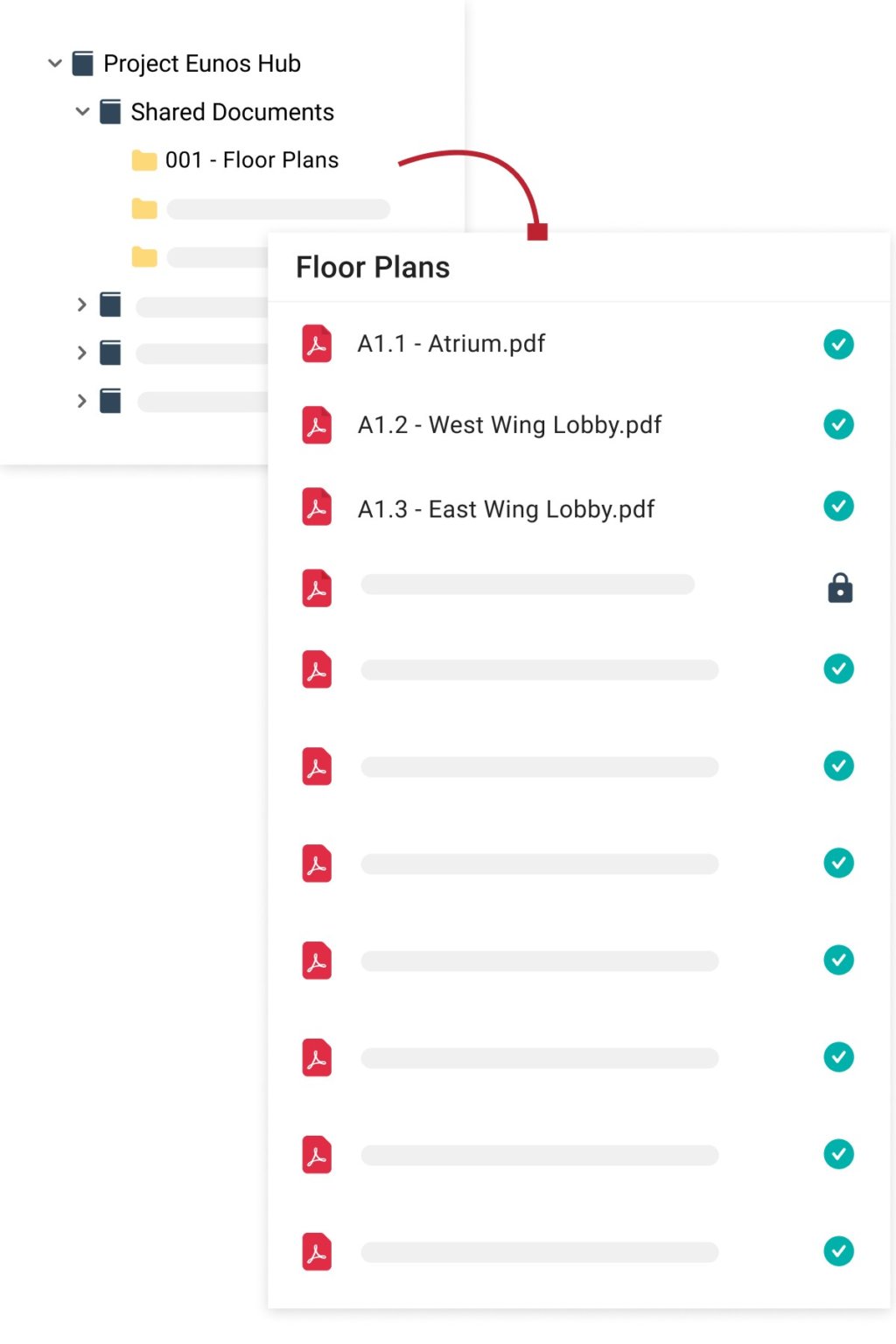This screenshot has width=896, height=1344.
Task: Toggle the green checkmark for A1.1 - Atrium.pdf
Action: [x=838, y=344]
